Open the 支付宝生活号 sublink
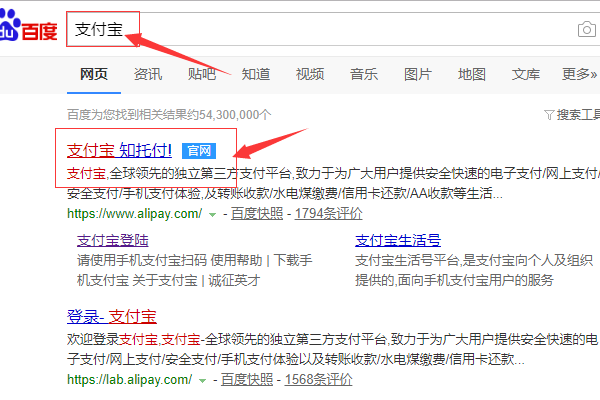Screen dimensions: 600x400 click(398, 240)
